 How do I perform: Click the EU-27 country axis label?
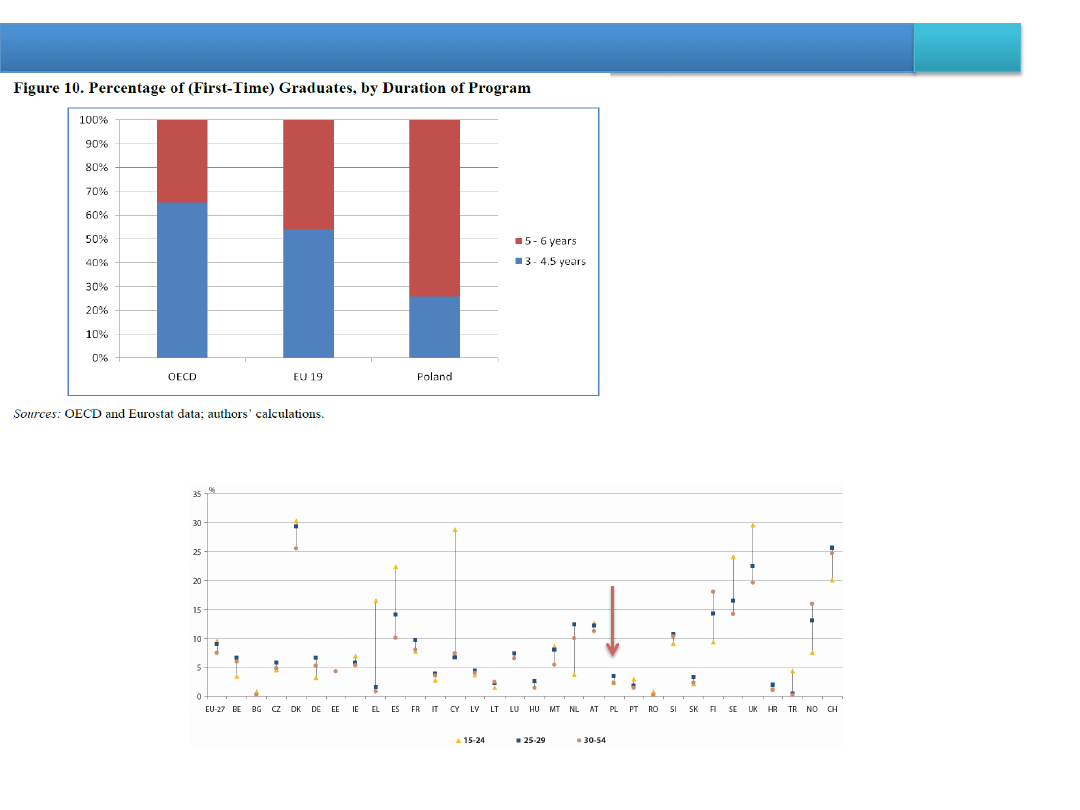tap(215, 708)
